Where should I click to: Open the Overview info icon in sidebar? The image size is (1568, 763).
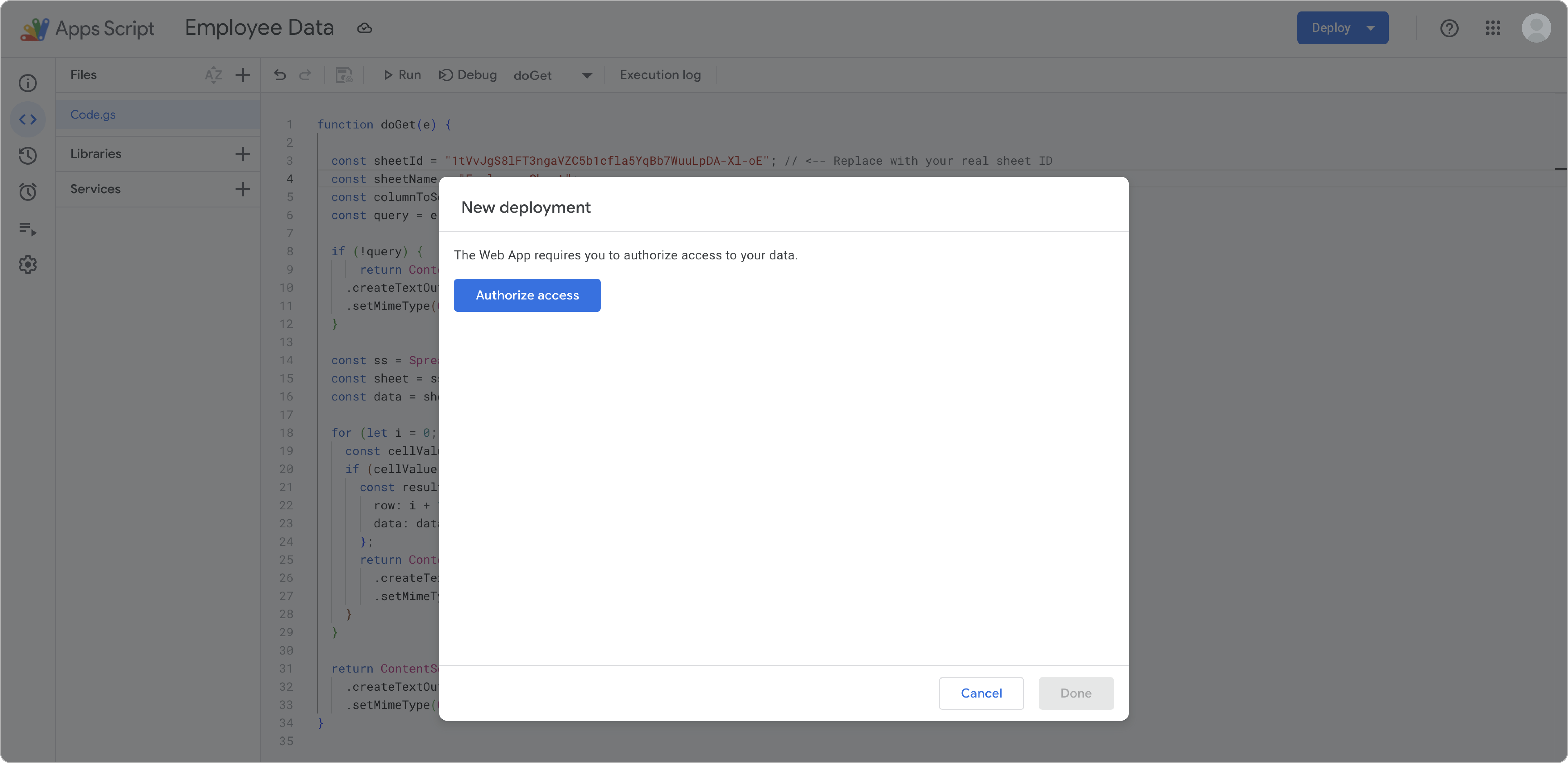[27, 83]
